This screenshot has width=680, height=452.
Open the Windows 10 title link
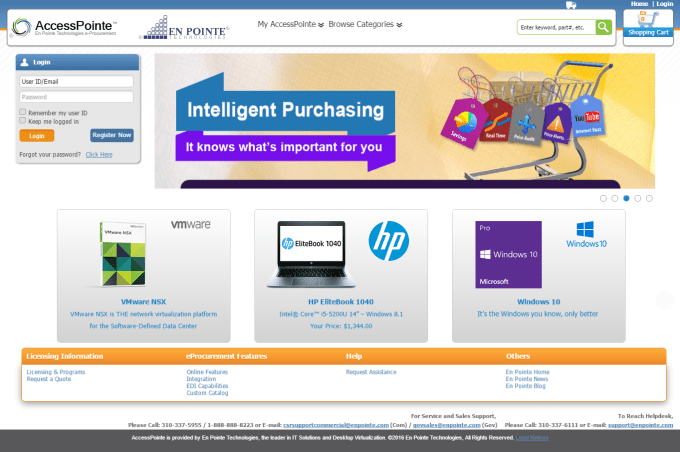click(x=539, y=302)
